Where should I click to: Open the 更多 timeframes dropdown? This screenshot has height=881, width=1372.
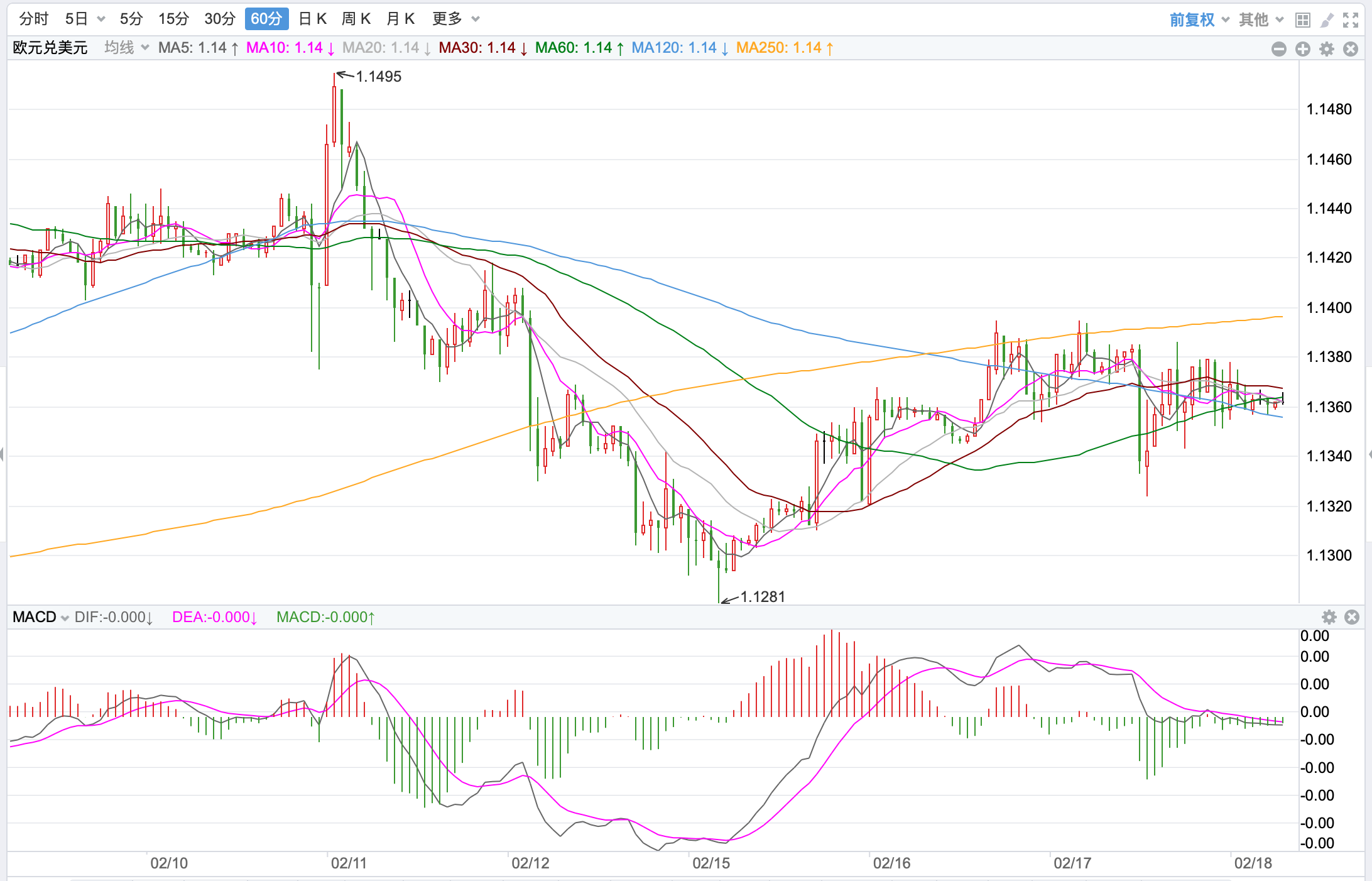pyautogui.click(x=456, y=19)
